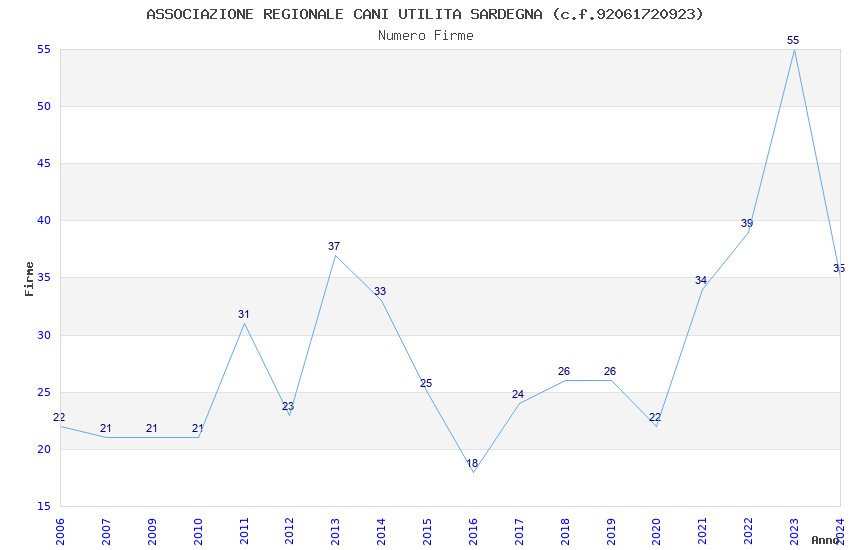Click the x-axis year 2022
This screenshot has height=550, width=850.
click(x=748, y=531)
